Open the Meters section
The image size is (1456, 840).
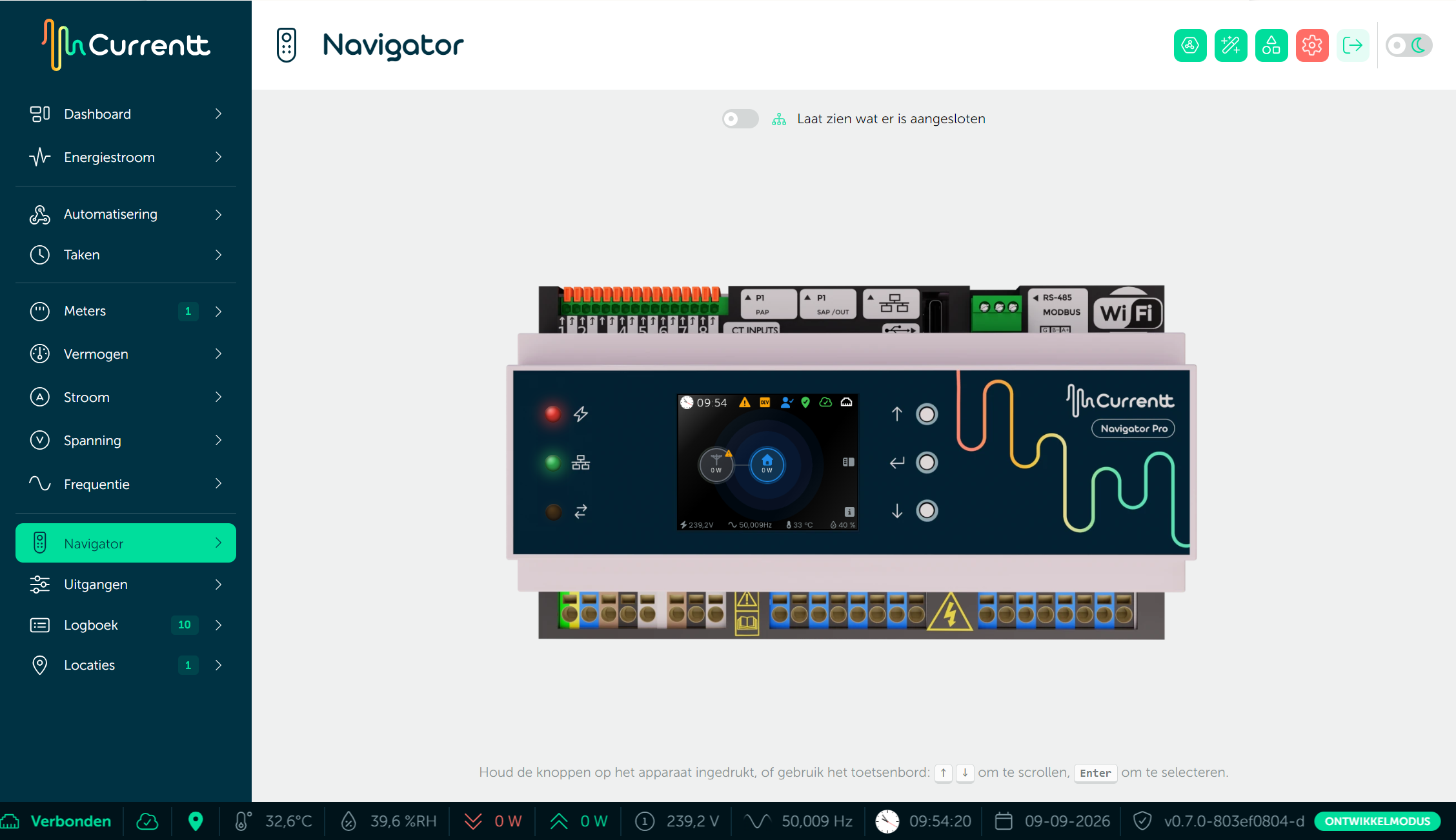click(126, 311)
